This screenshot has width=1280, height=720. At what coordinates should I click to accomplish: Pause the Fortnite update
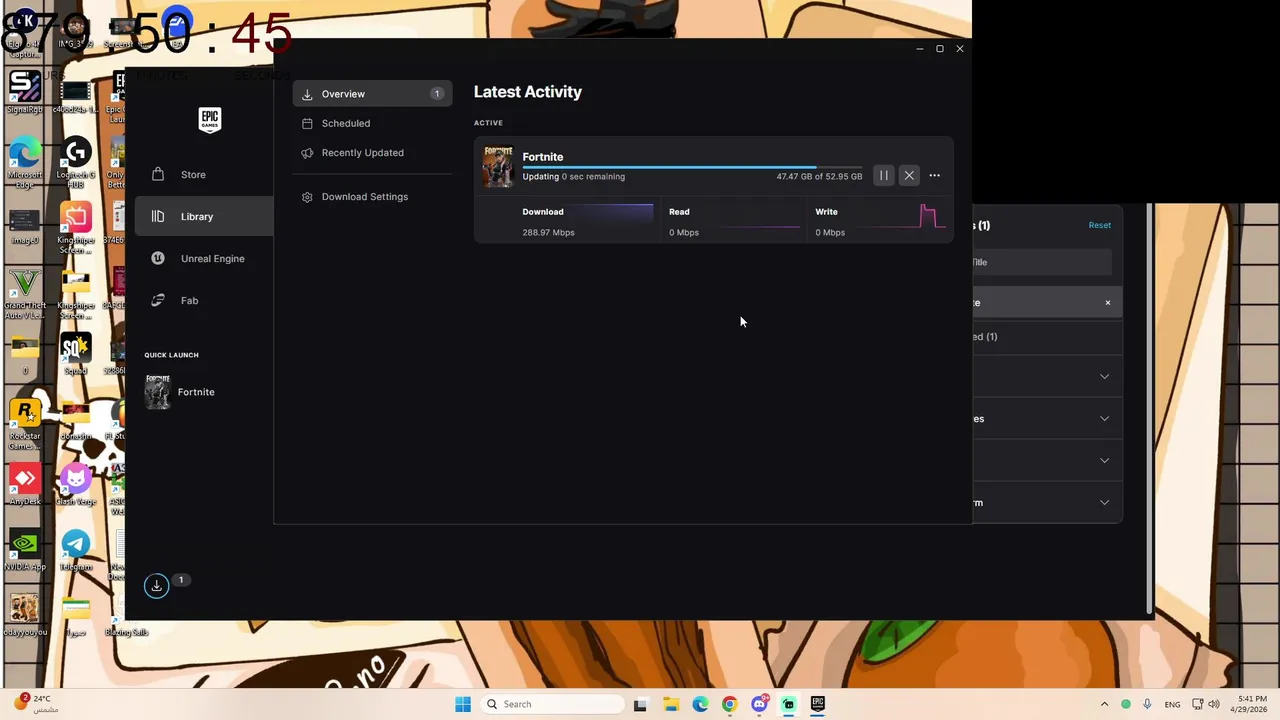pos(883,175)
